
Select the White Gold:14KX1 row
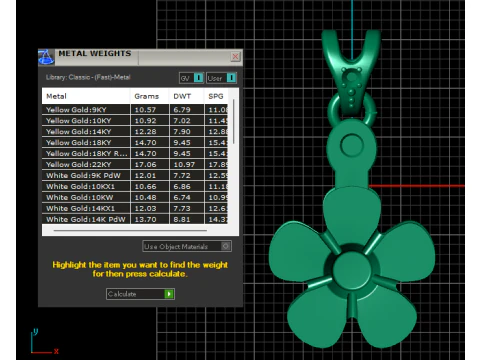135,209
